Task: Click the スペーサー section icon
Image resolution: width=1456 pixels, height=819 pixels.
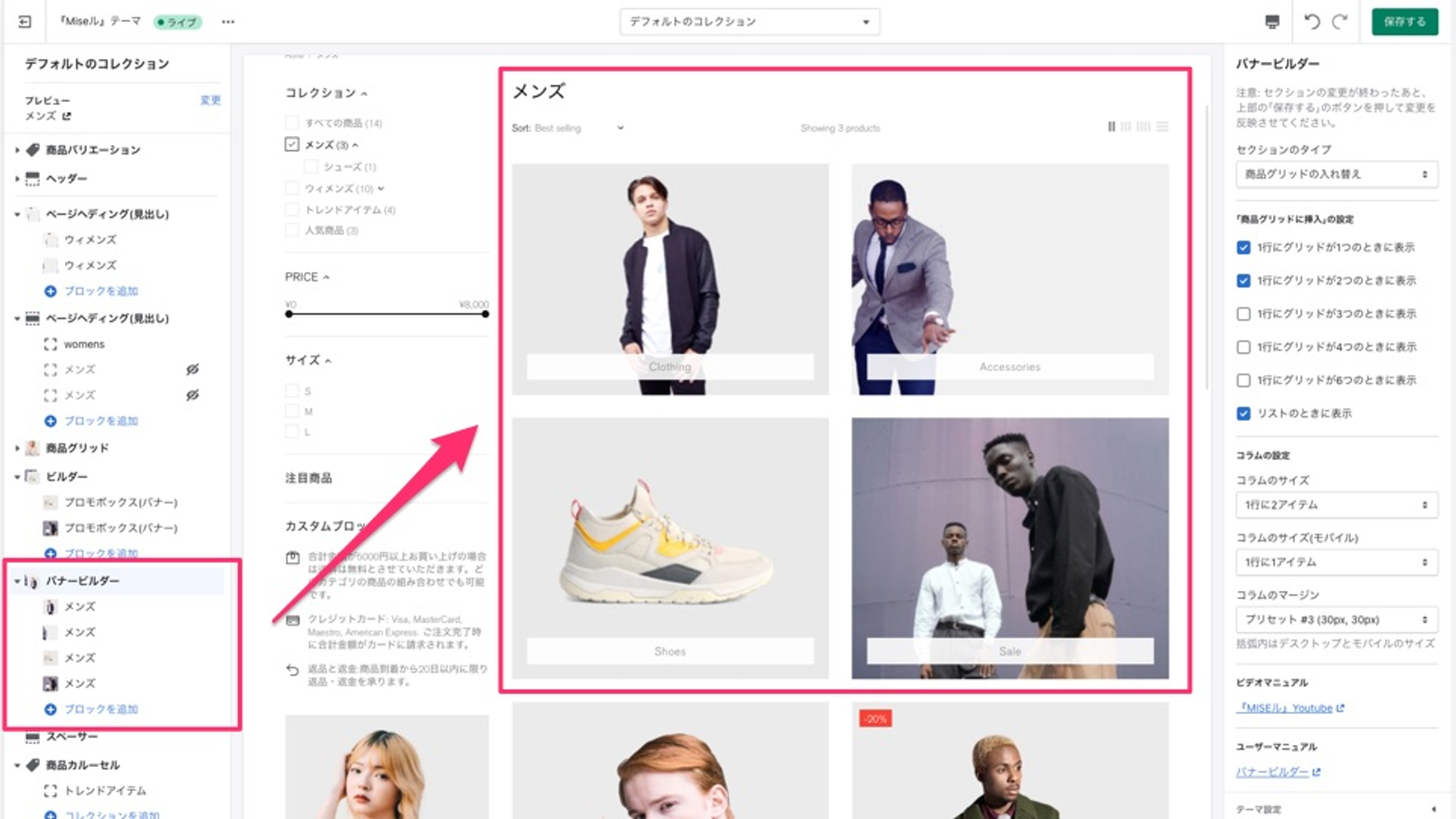Action: pyautogui.click(x=33, y=737)
